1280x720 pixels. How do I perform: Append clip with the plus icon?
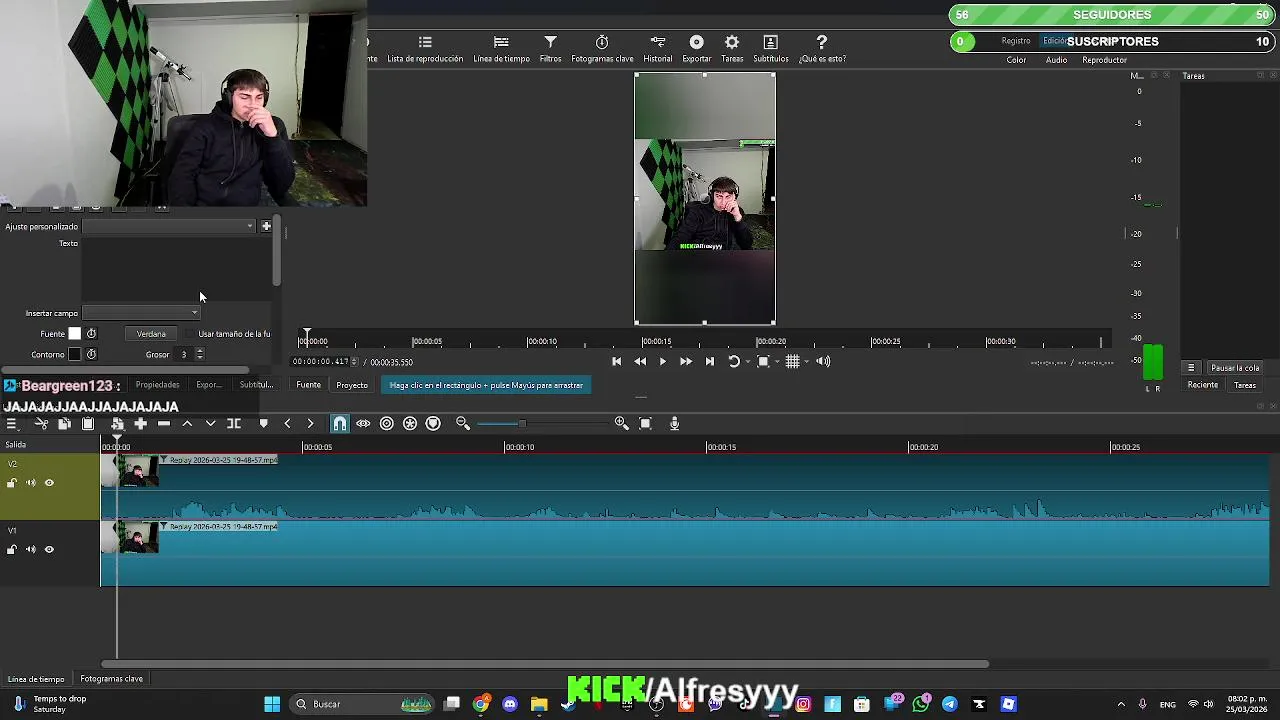pos(141,424)
